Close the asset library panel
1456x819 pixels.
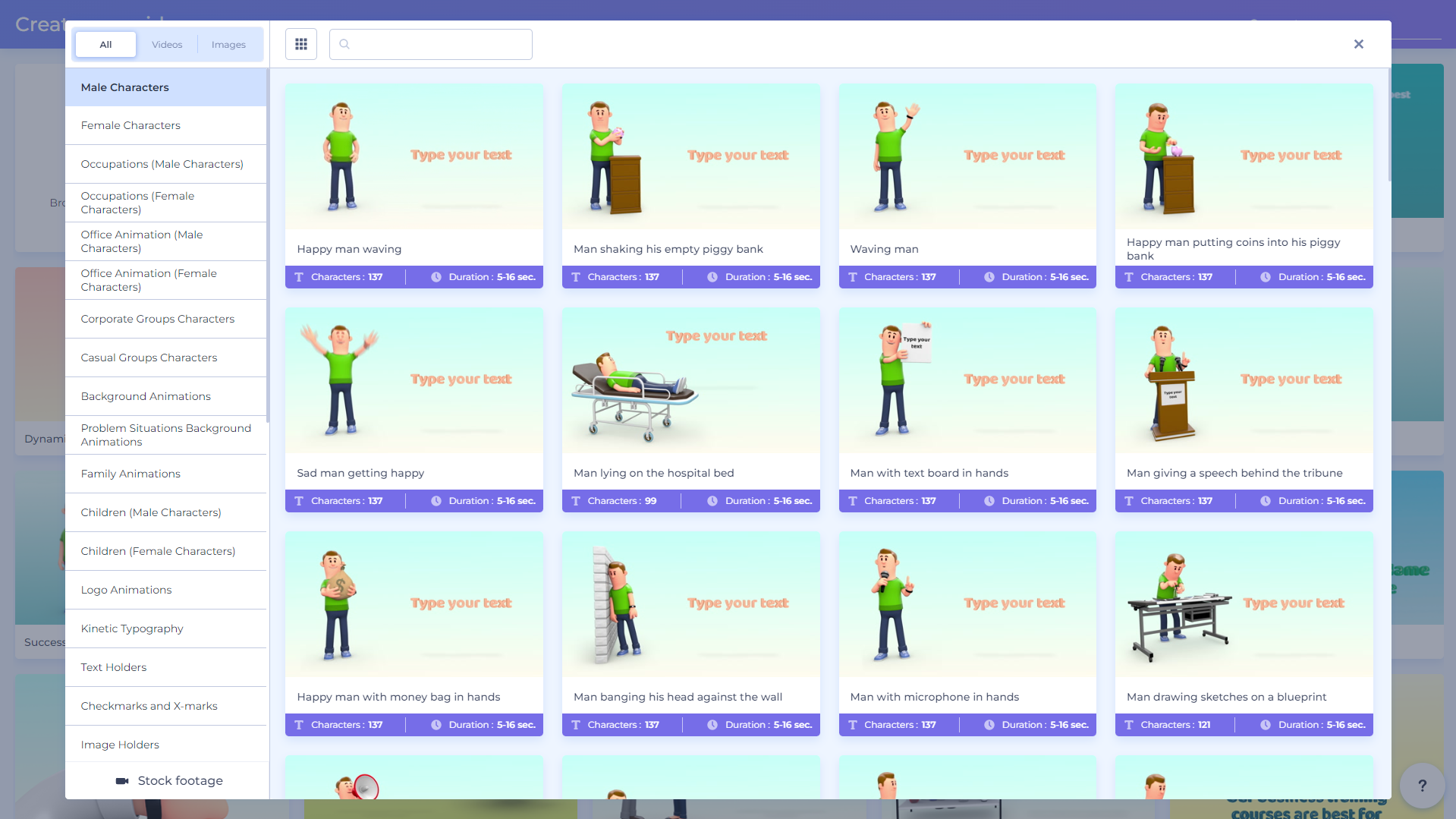(x=1358, y=44)
